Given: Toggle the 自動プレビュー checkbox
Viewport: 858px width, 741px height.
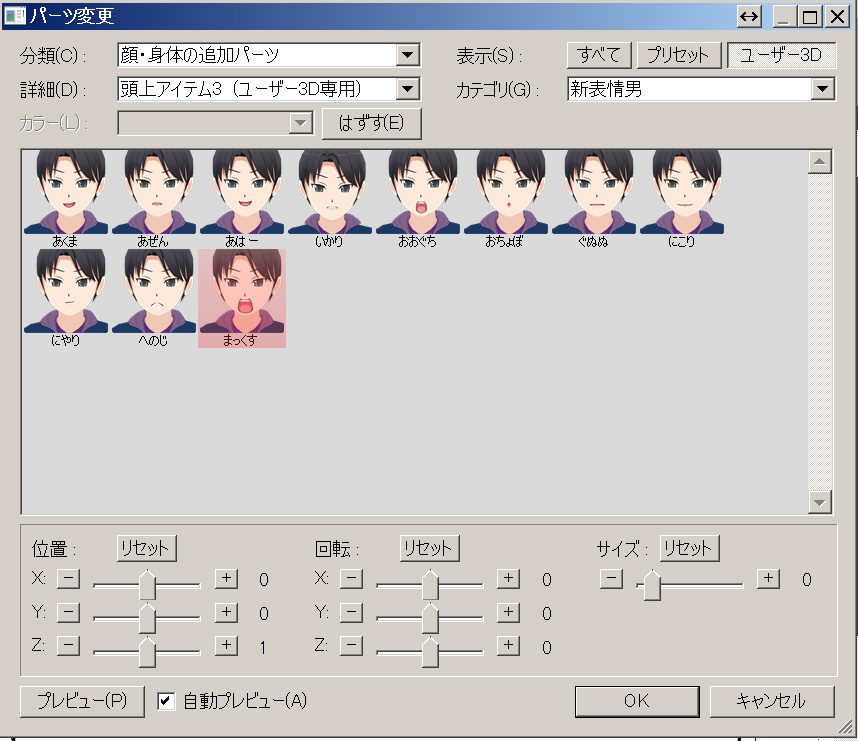Looking at the screenshot, I should (x=167, y=701).
